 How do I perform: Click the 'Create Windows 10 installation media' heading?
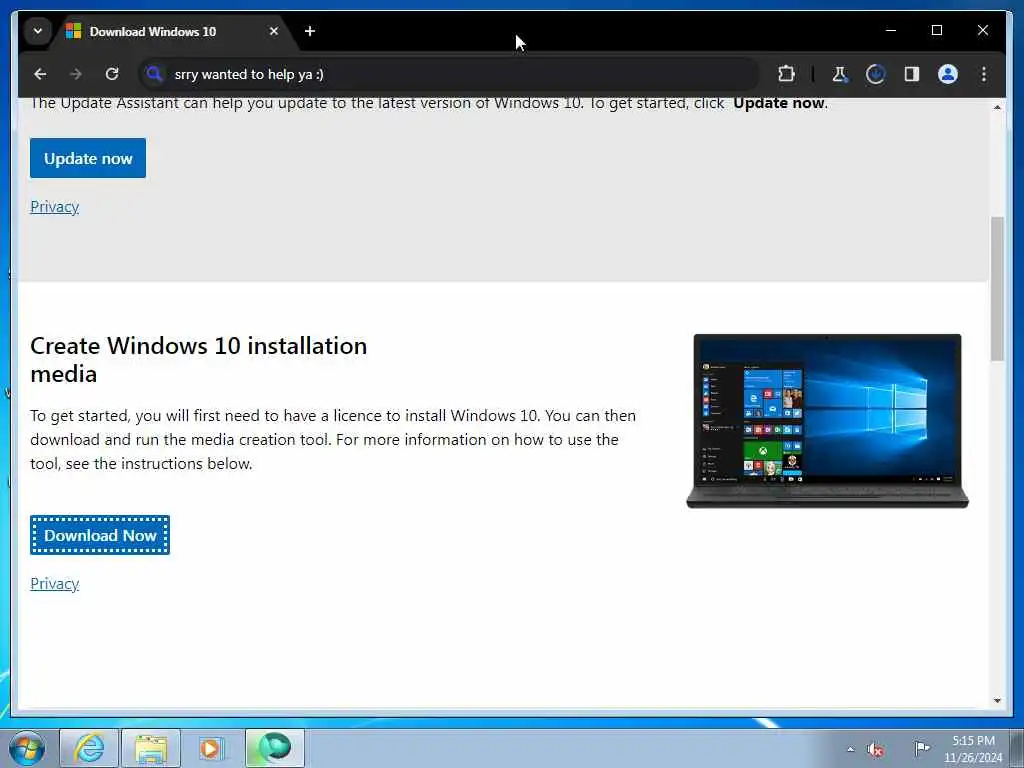[199, 360]
